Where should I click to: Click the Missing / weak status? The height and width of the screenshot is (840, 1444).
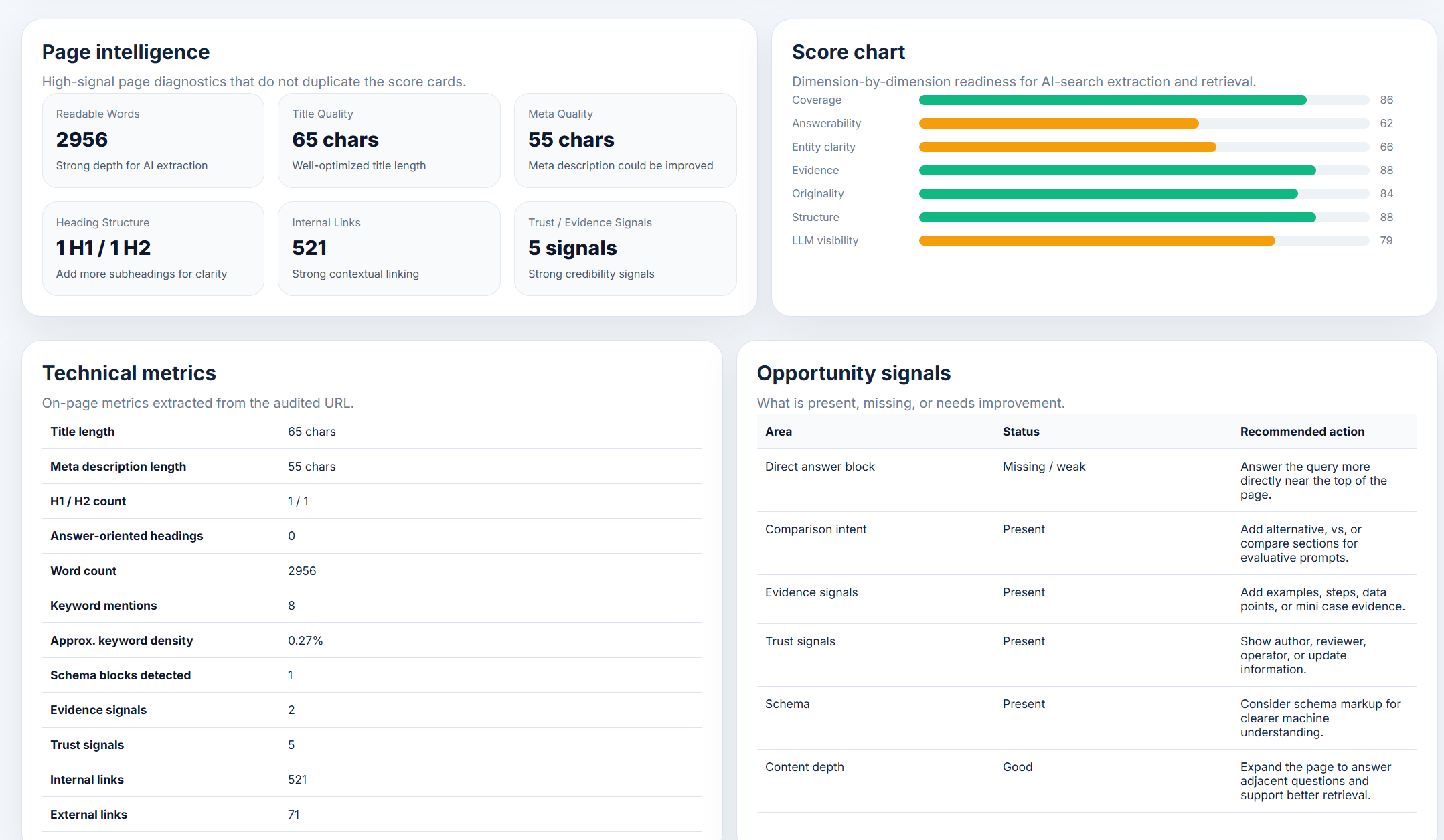(x=1044, y=467)
